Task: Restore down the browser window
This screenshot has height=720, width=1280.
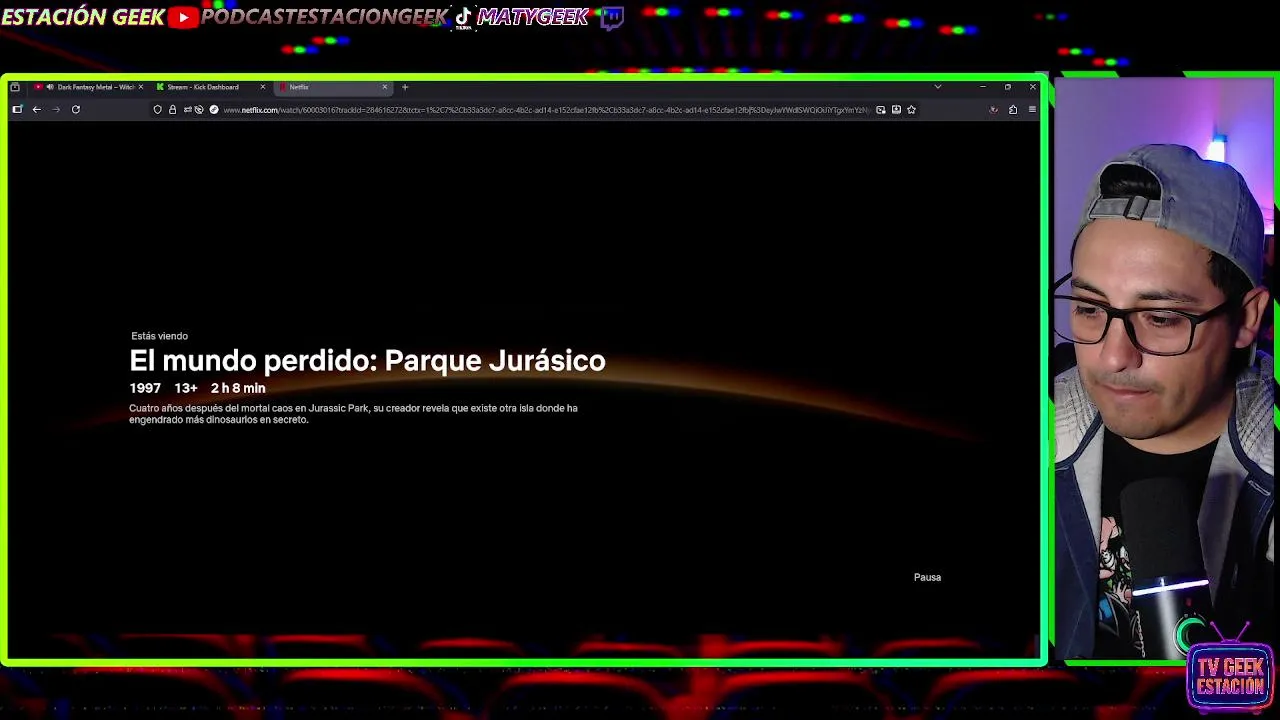Action: point(1008,87)
